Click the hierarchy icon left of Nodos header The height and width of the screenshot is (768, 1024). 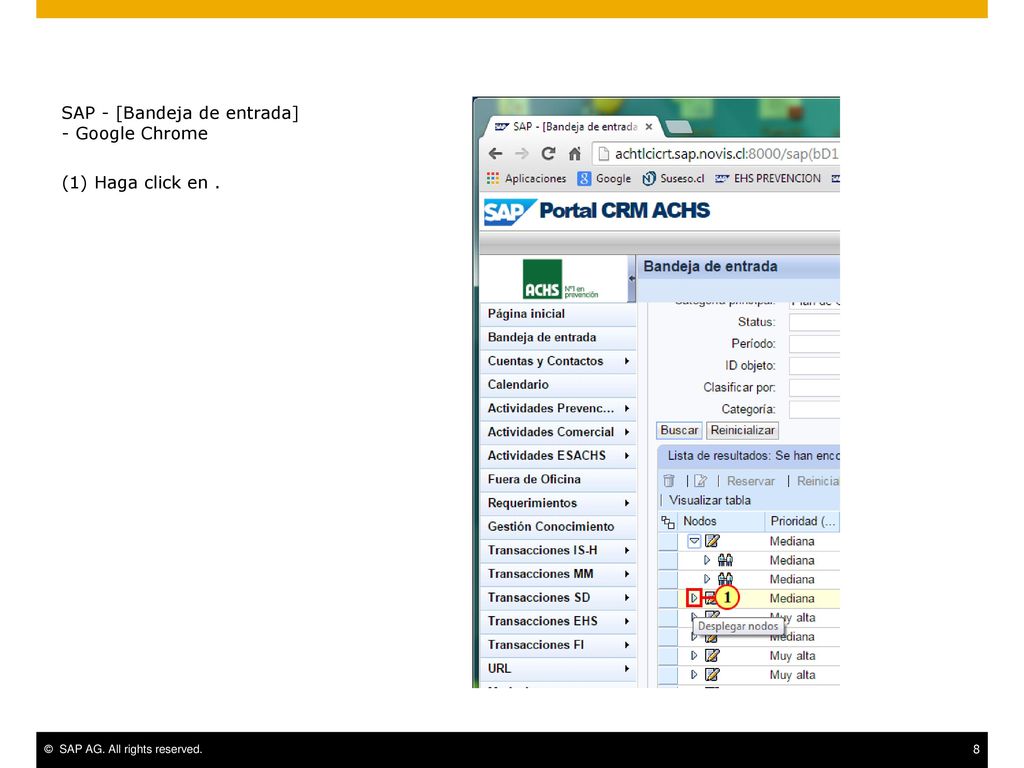[667, 522]
